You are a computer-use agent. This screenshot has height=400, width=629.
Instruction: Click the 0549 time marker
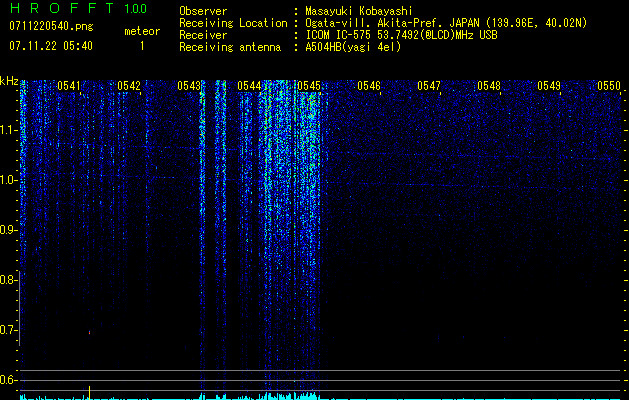(x=549, y=86)
